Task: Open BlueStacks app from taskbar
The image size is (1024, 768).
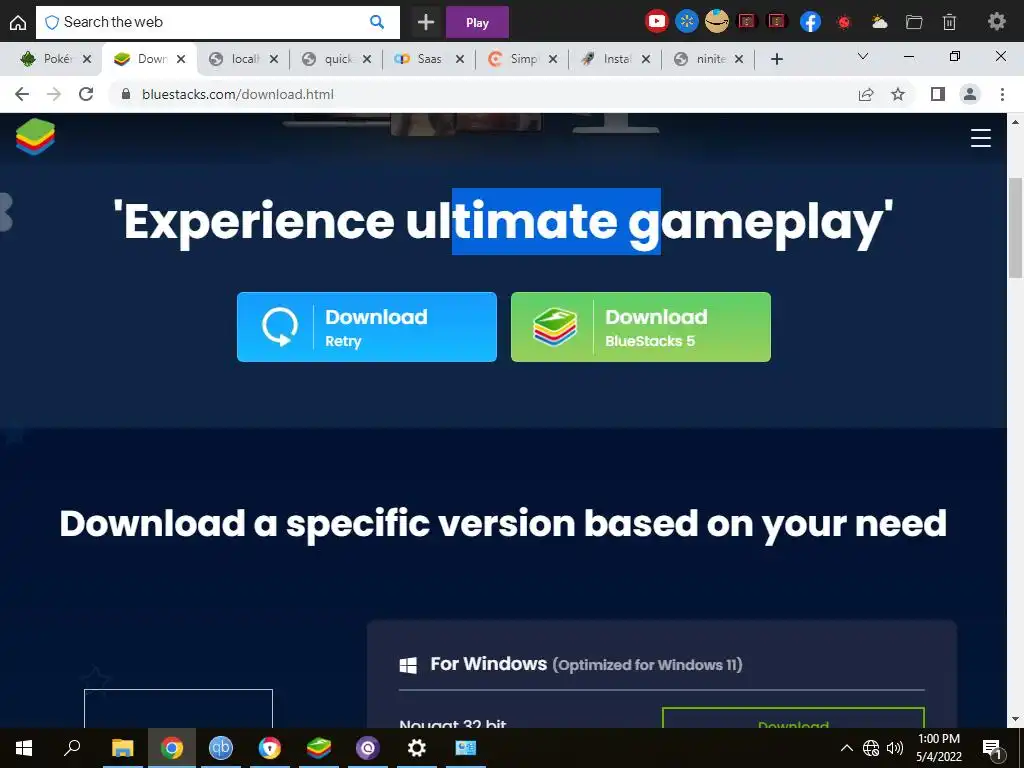Action: click(x=319, y=748)
